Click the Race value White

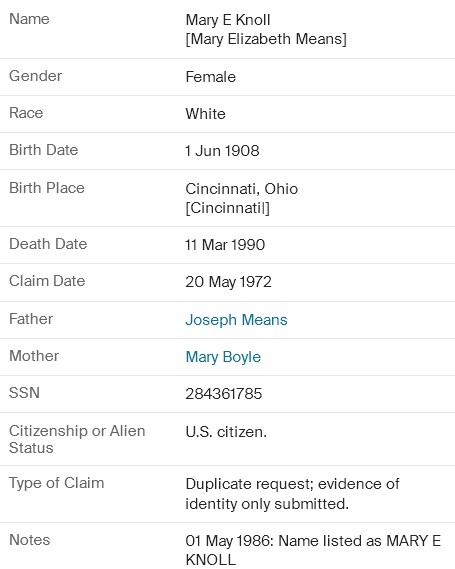tap(205, 114)
